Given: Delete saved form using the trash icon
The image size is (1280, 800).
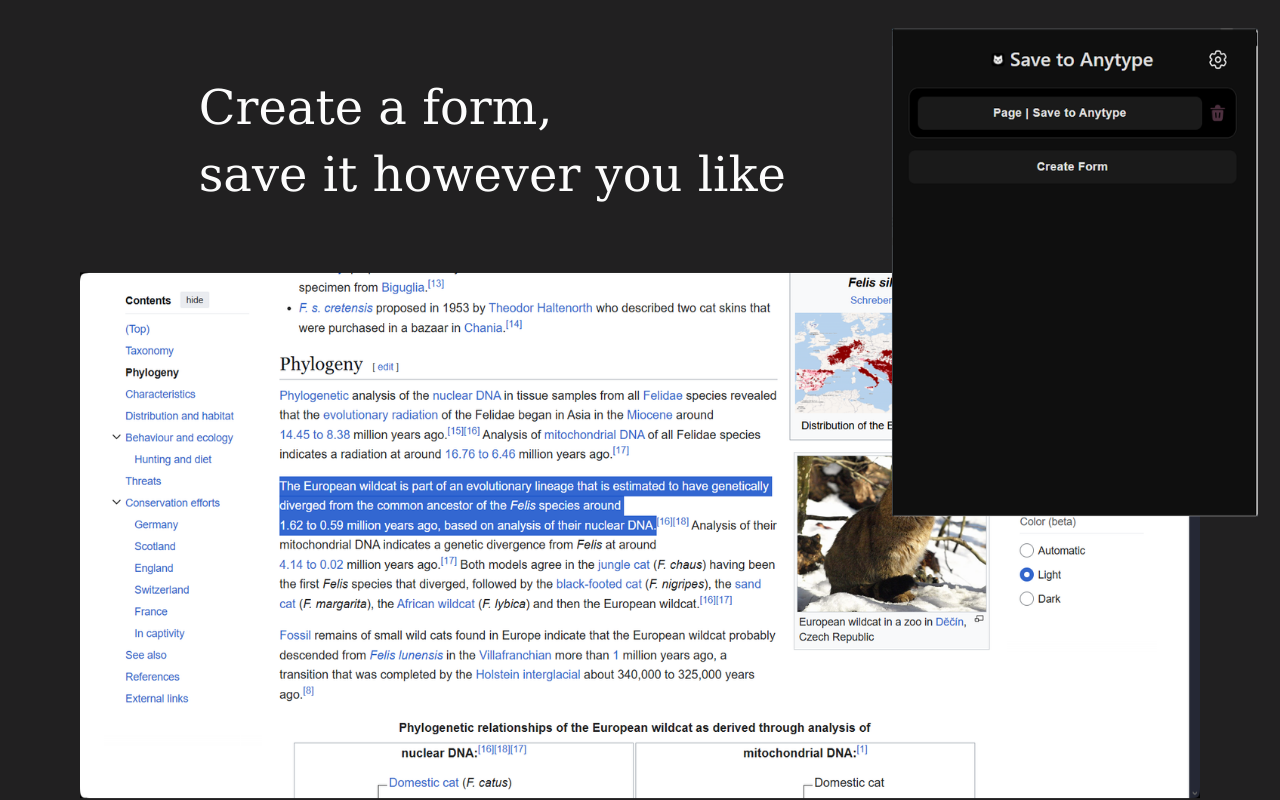Looking at the screenshot, I should (x=1217, y=113).
